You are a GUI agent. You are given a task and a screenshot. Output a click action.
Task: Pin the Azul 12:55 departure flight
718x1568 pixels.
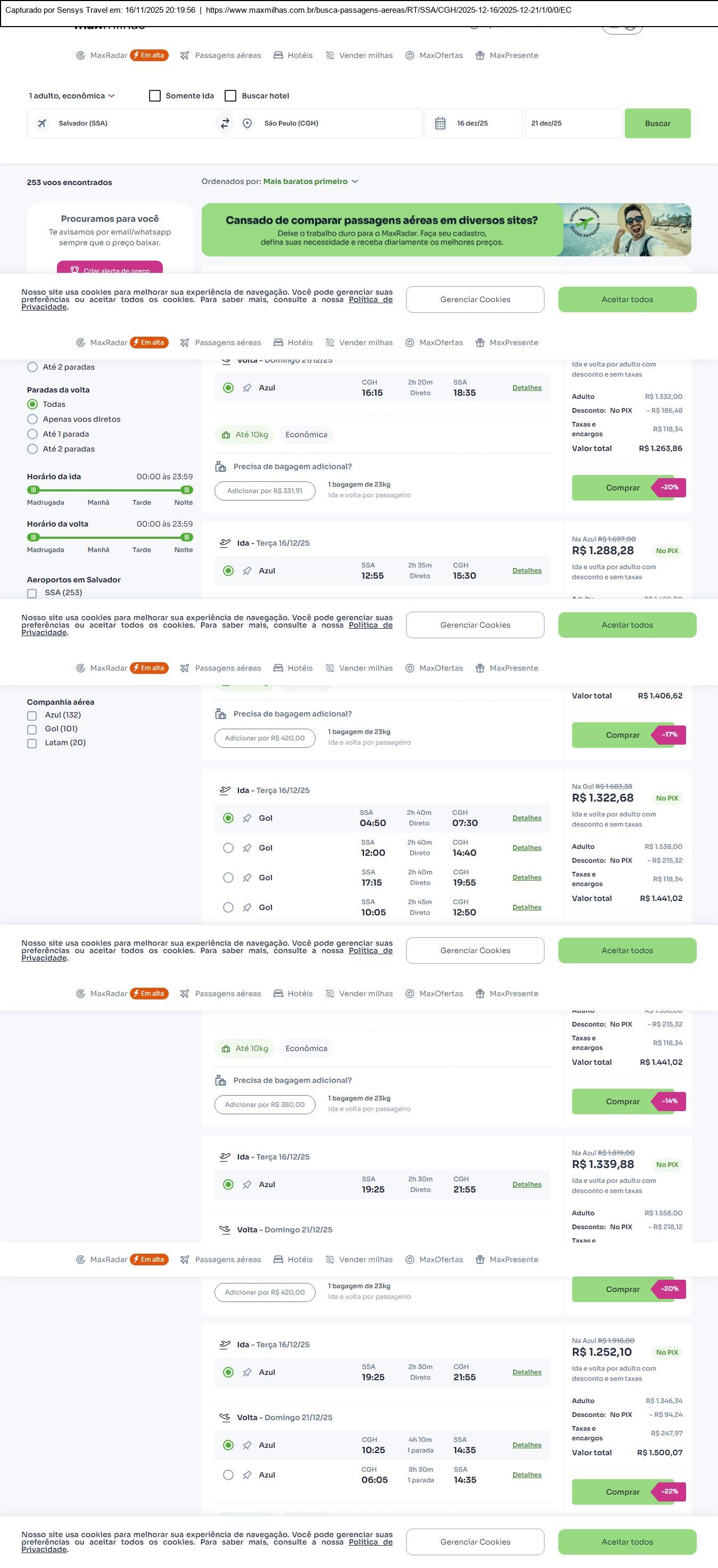tap(246, 571)
